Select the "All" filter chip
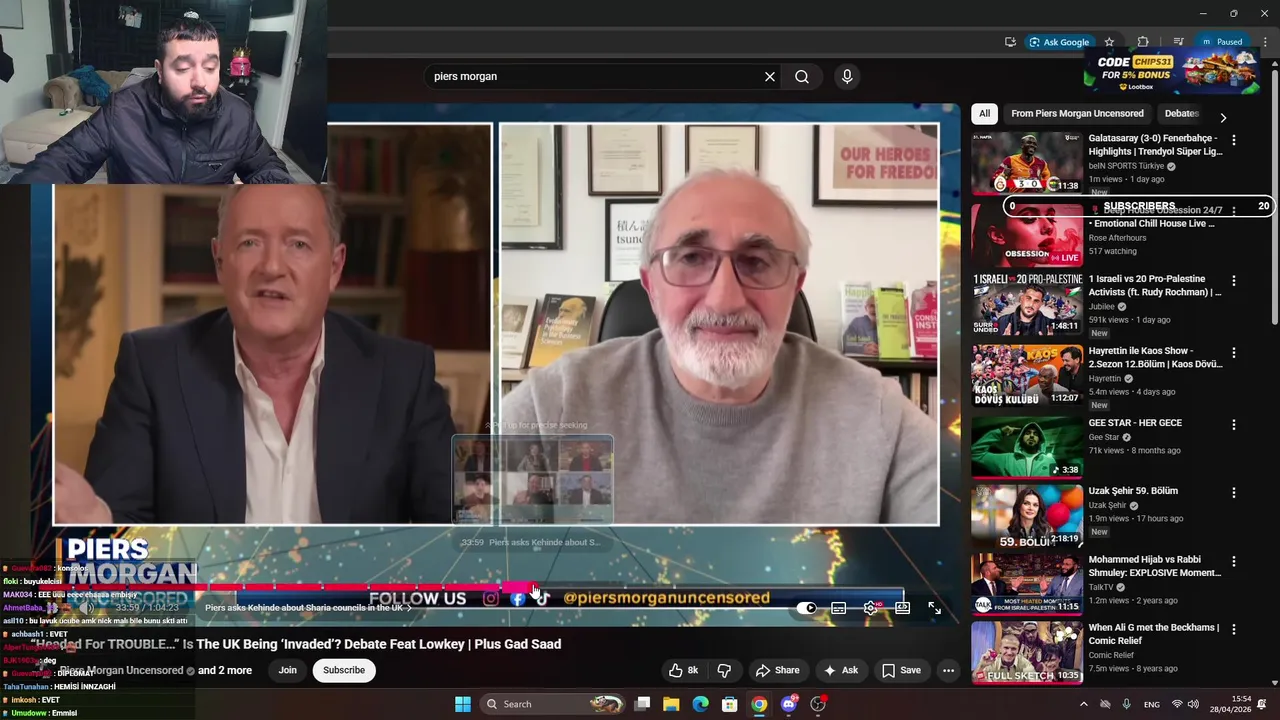 pos(984,113)
